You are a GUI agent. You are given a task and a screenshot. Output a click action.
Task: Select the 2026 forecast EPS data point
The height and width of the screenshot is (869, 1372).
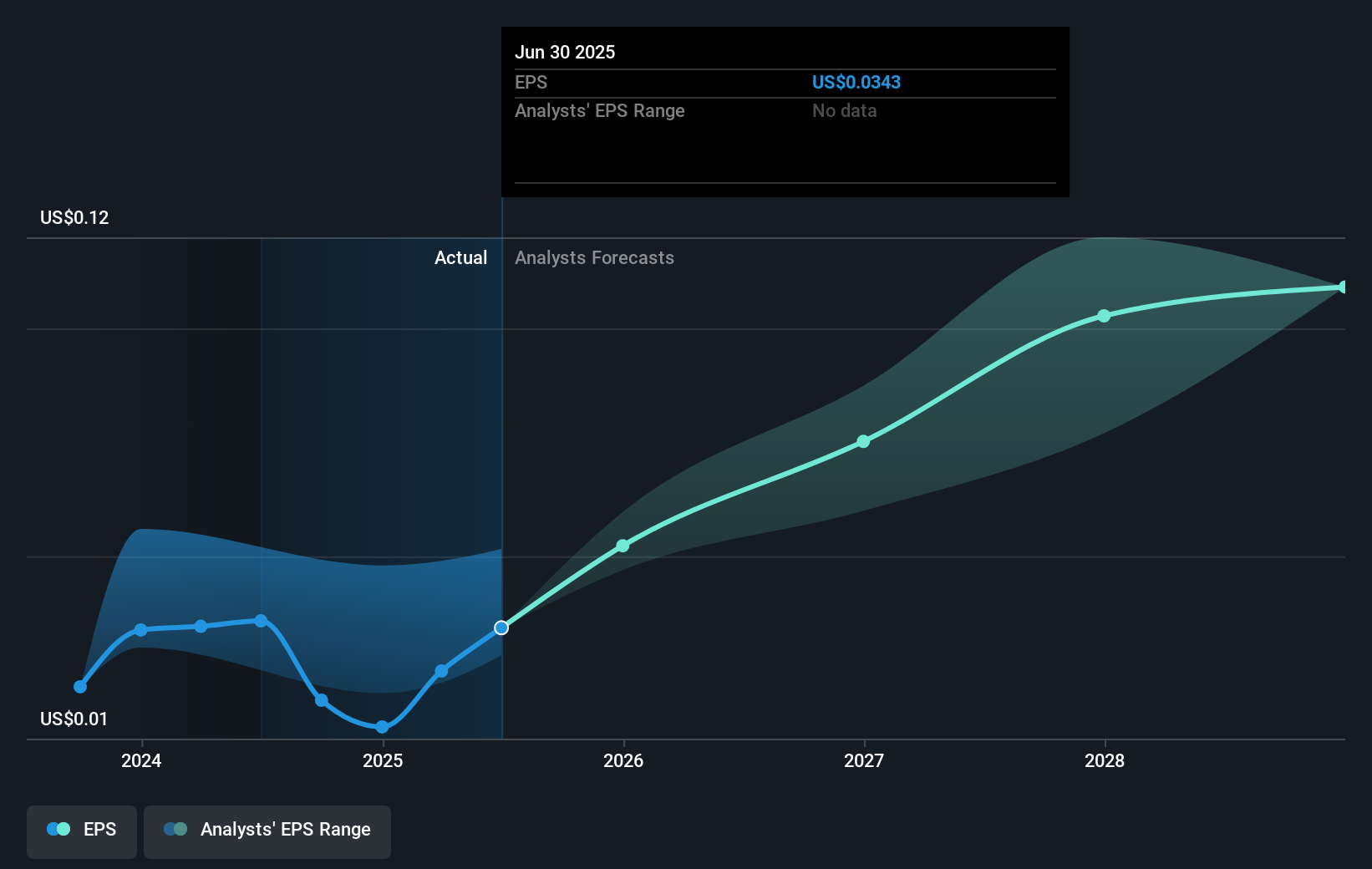tap(622, 546)
